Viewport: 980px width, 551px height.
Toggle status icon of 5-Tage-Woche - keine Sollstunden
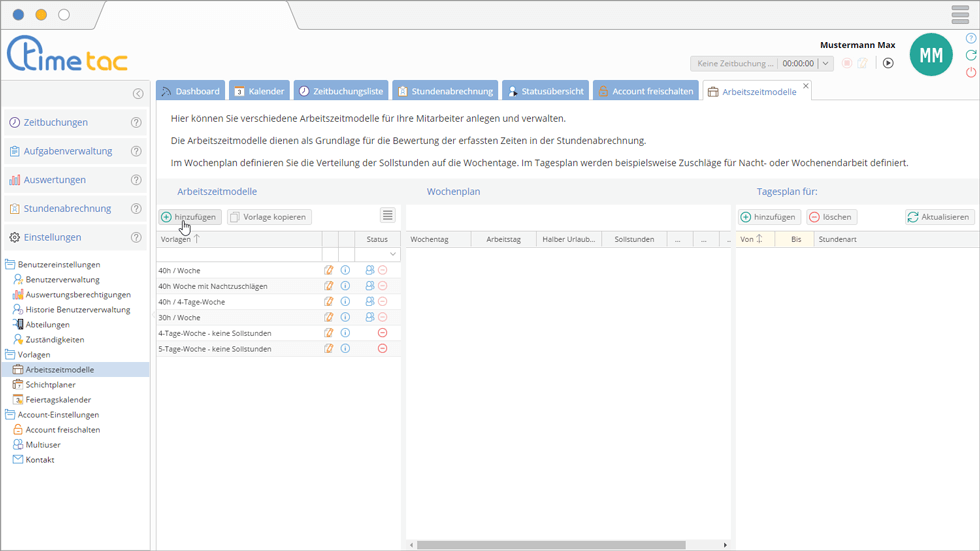tap(382, 348)
